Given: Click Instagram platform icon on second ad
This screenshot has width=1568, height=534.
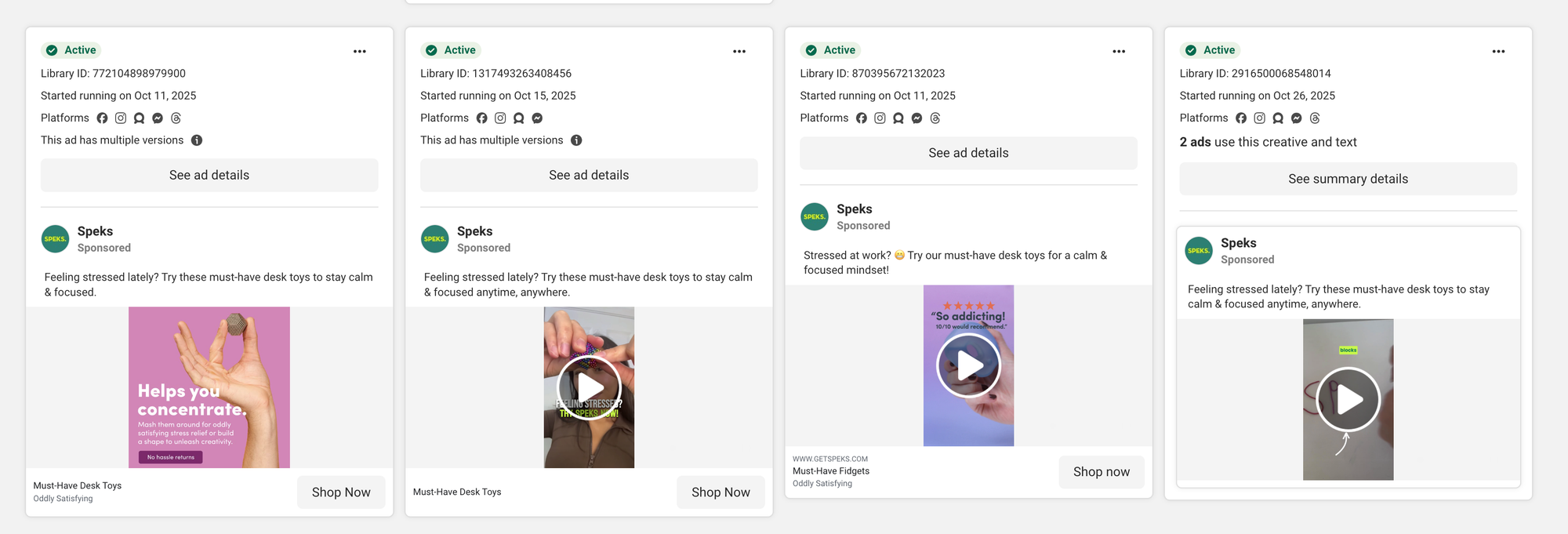Looking at the screenshot, I should 500,118.
